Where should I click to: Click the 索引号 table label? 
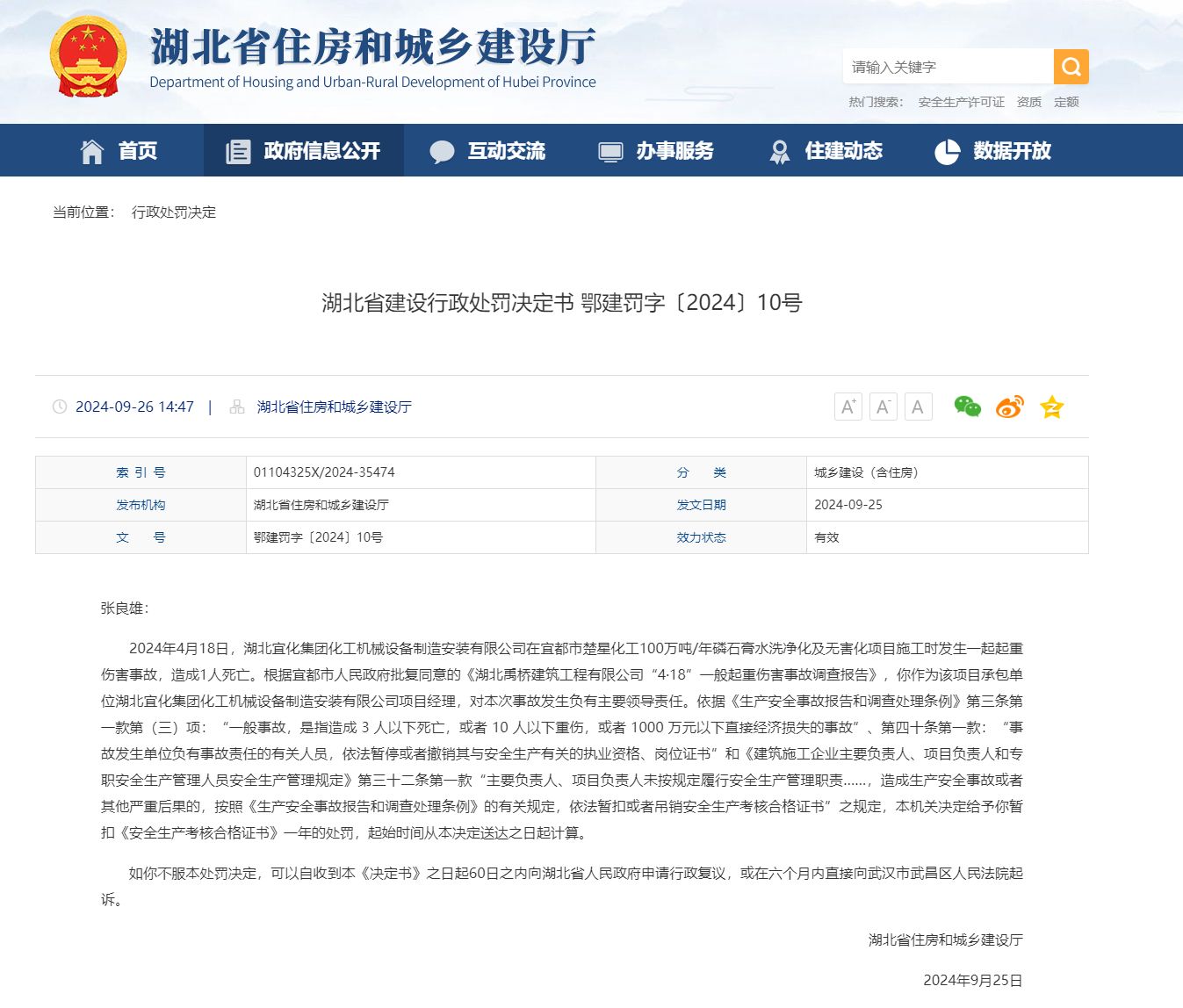(x=141, y=472)
